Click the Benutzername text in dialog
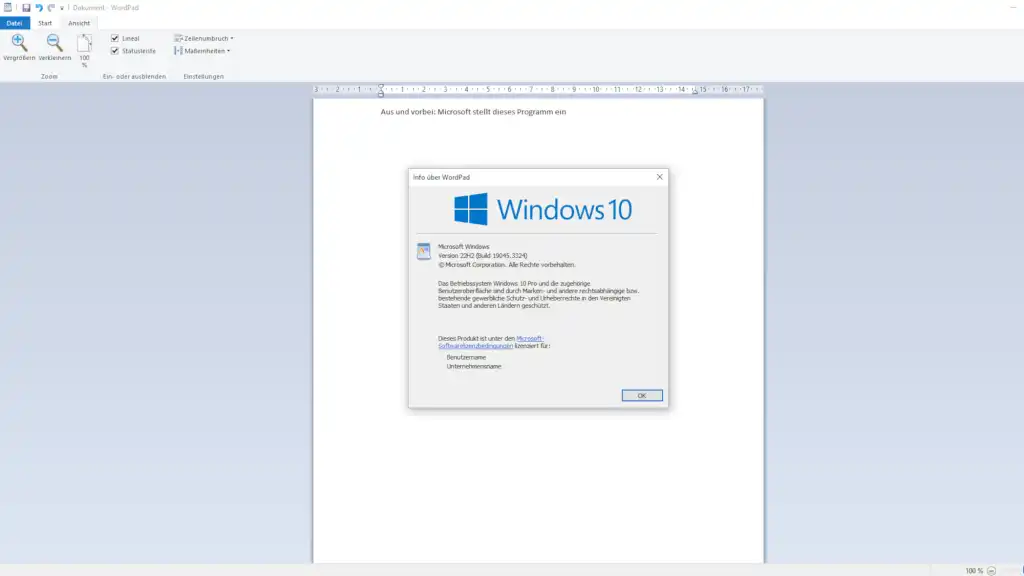Viewport: 1024px width, 576px height. tap(466, 357)
